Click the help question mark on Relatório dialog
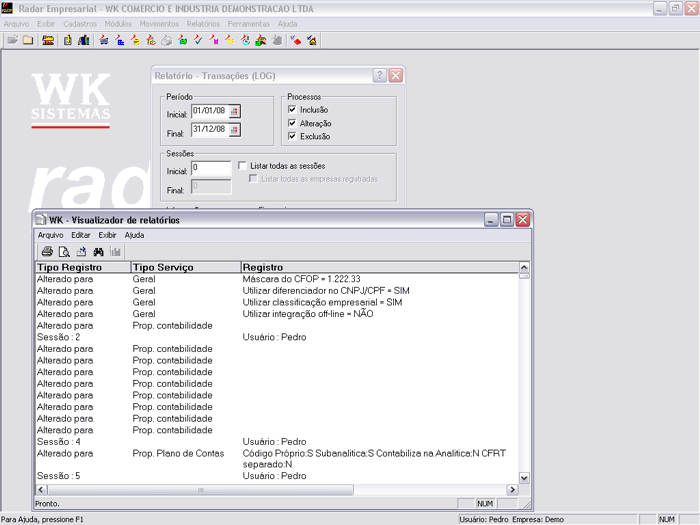 pyautogui.click(x=380, y=76)
